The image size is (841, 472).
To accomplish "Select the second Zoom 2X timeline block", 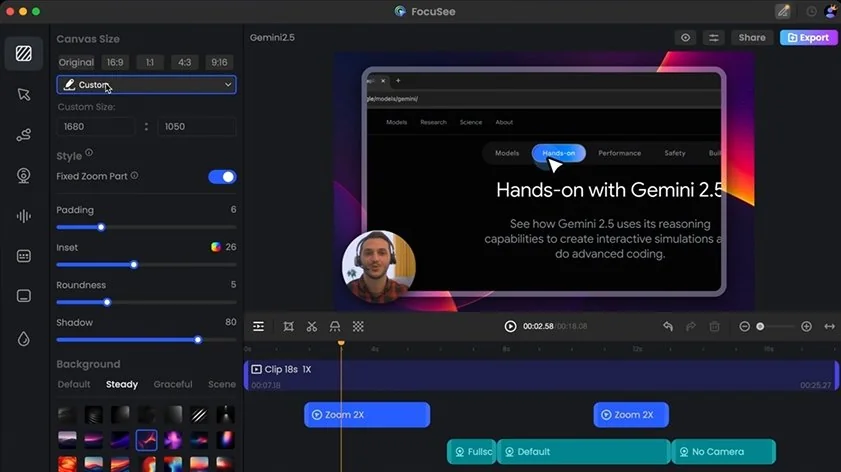I will tap(631, 415).
